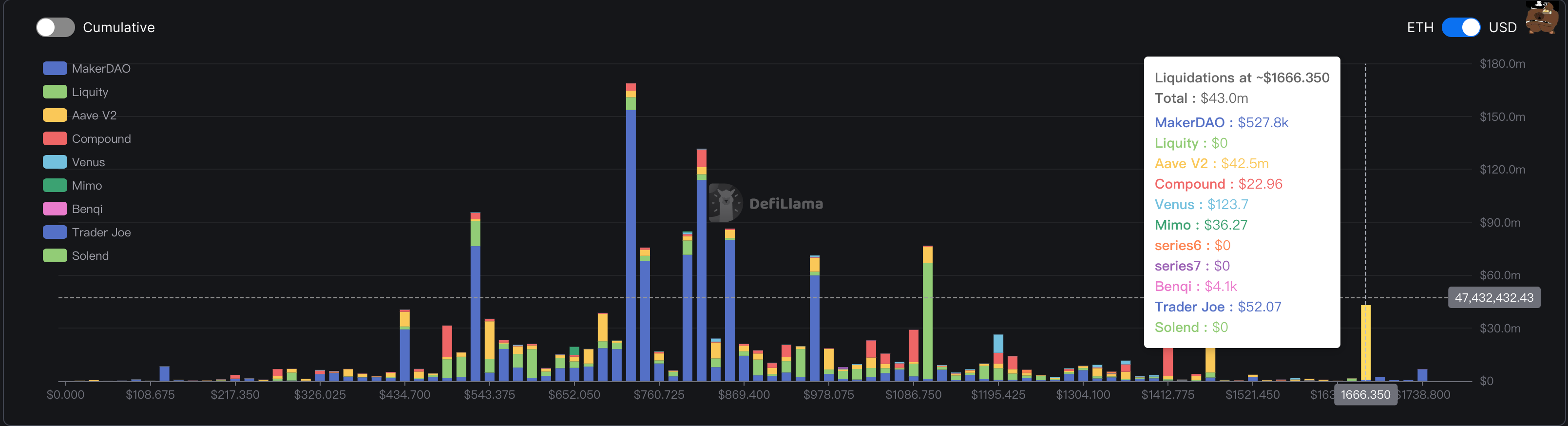Click the Aave V2 yellow legend swatch
Image resolution: width=1568 pixels, height=426 pixels.
coord(55,115)
